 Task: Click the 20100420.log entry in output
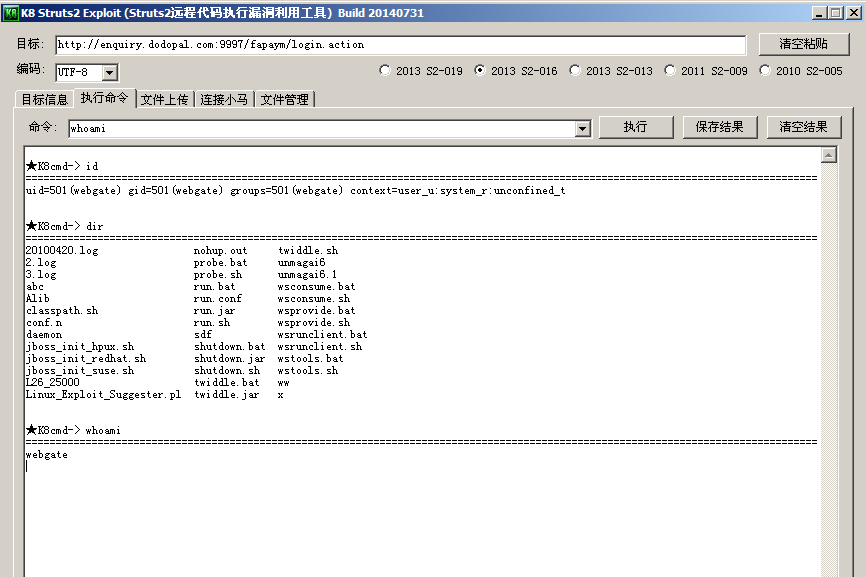(x=62, y=250)
